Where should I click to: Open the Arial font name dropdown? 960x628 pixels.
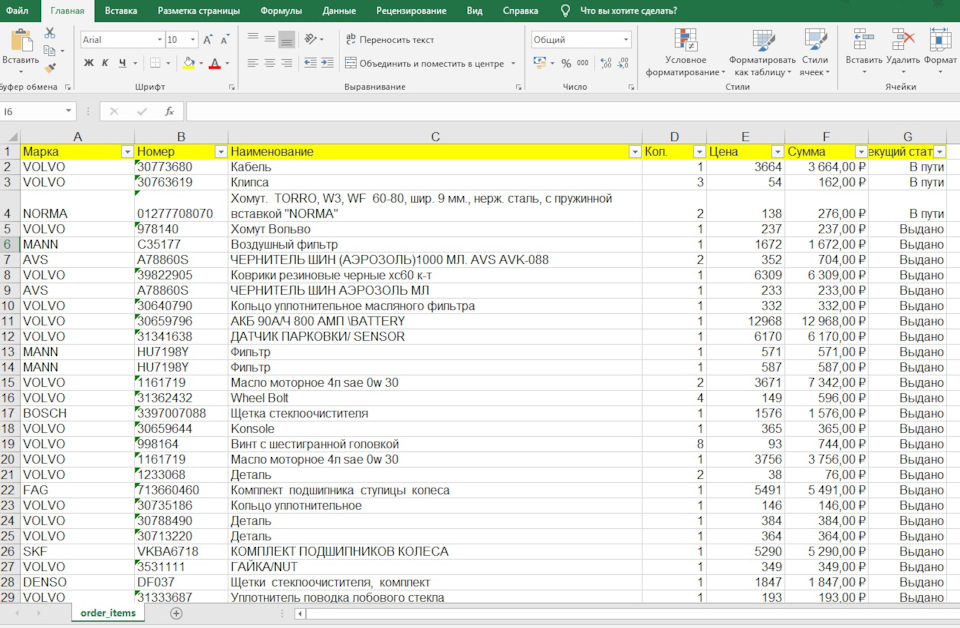pyautogui.click(x=159, y=40)
